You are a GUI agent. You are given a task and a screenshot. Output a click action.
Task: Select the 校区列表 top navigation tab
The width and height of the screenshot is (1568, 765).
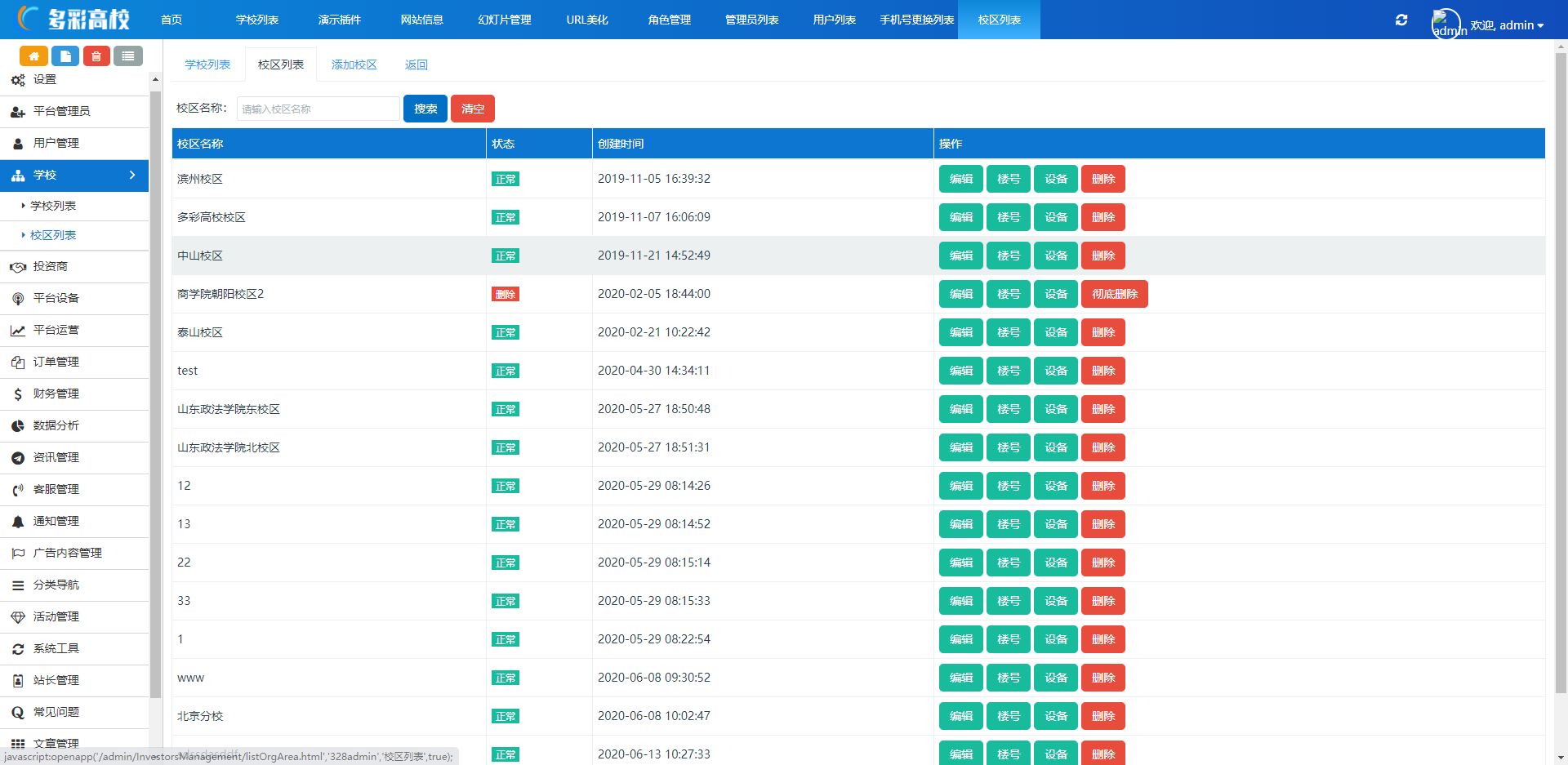[1000, 20]
